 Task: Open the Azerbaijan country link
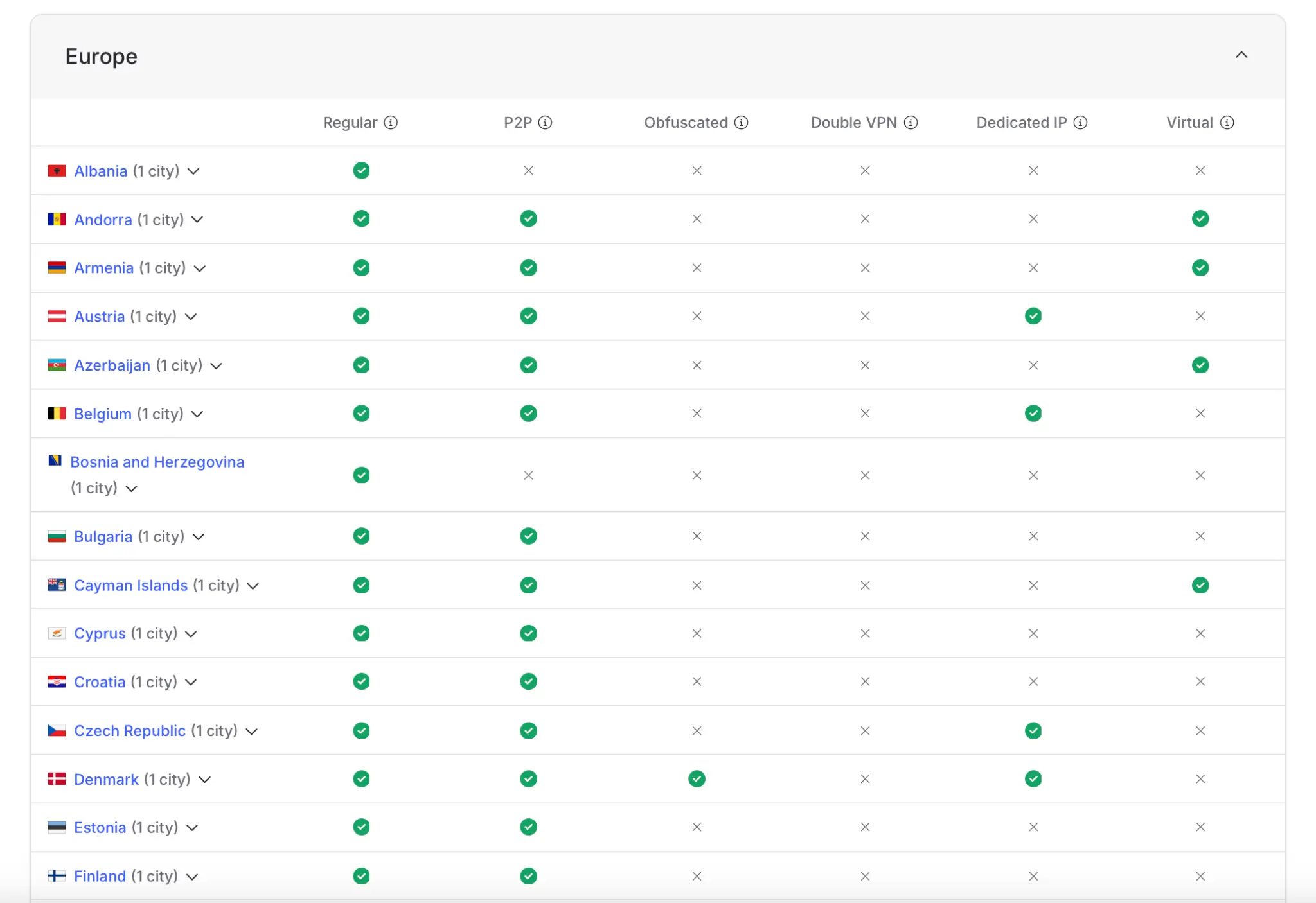click(x=112, y=365)
